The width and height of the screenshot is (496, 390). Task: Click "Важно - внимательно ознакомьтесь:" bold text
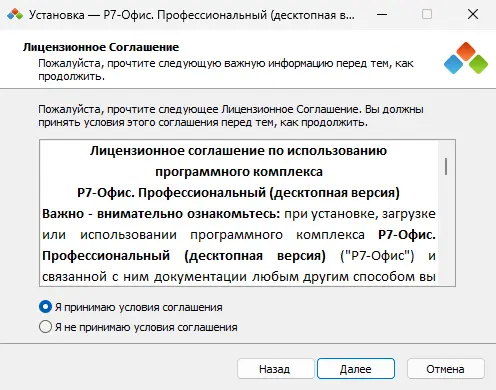161,214
